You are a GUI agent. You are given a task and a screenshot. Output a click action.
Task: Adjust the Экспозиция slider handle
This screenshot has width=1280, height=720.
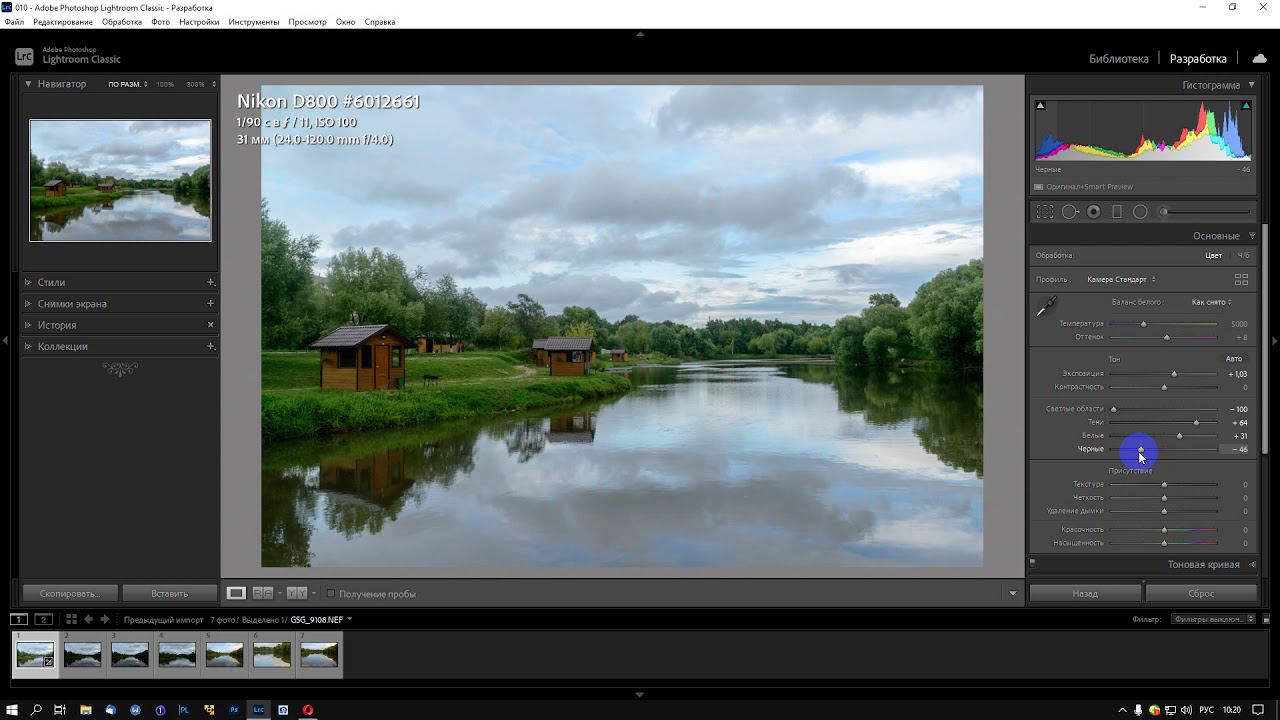pyautogui.click(x=1174, y=374)
